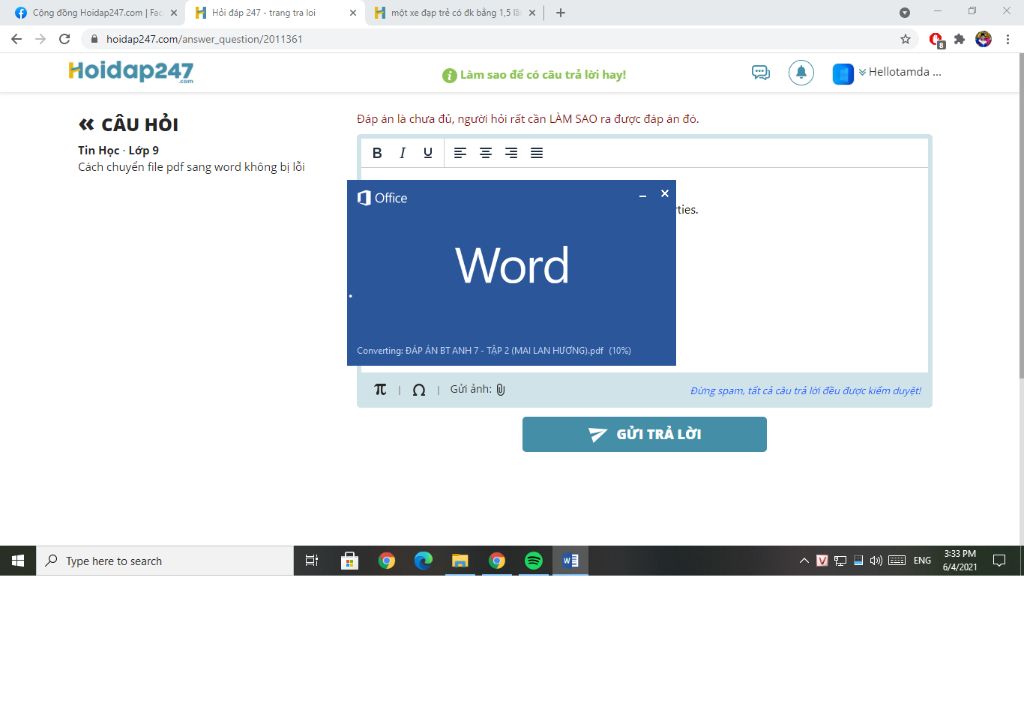Image resolution: width=1024 pixels, height=709 pixels.
Task: Open clock showing 3:33 PM
Action: [959, 560]
